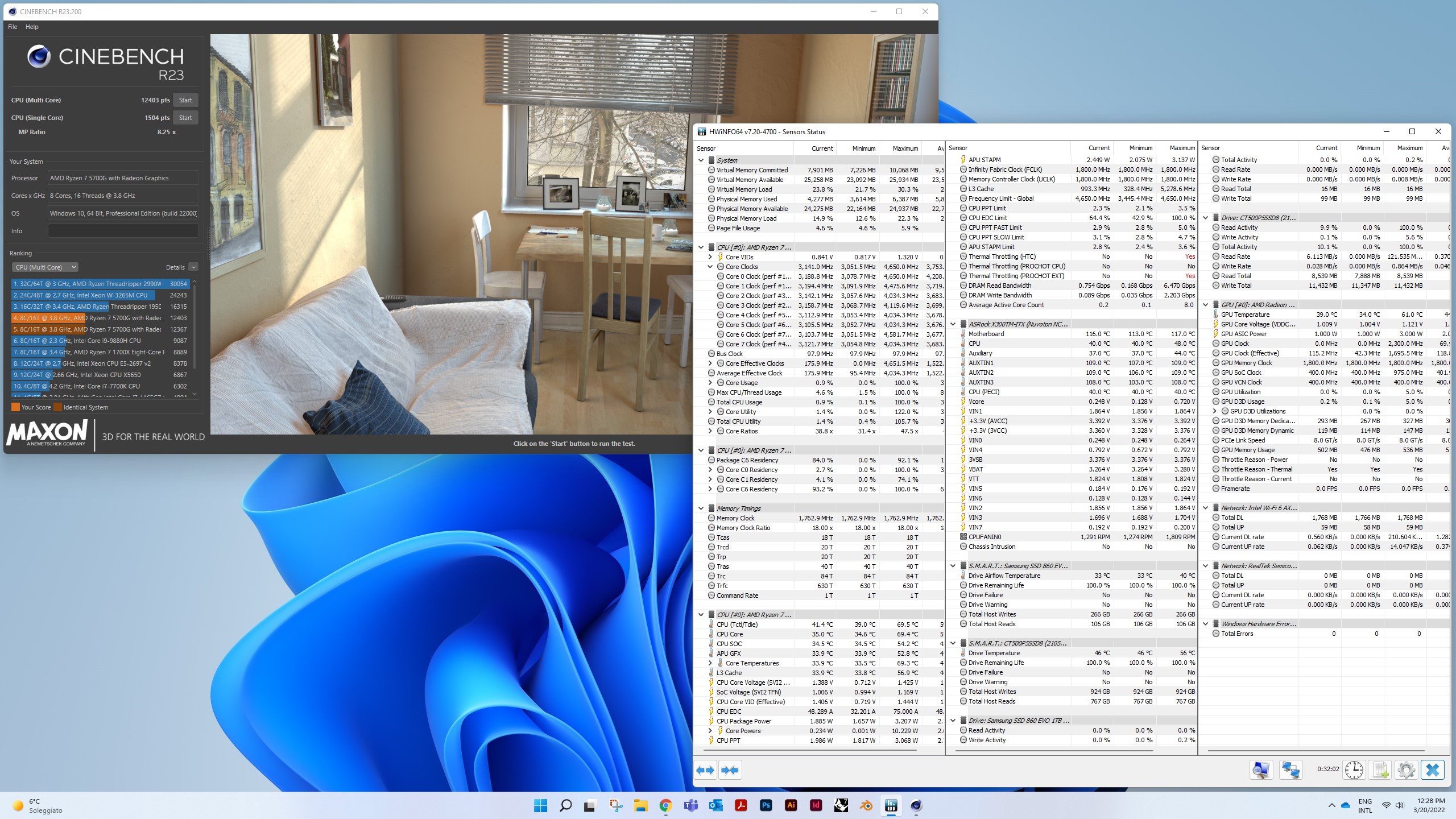
Task: Open HWiNFO sensor settings gear icon
Action: point(1406,770)
